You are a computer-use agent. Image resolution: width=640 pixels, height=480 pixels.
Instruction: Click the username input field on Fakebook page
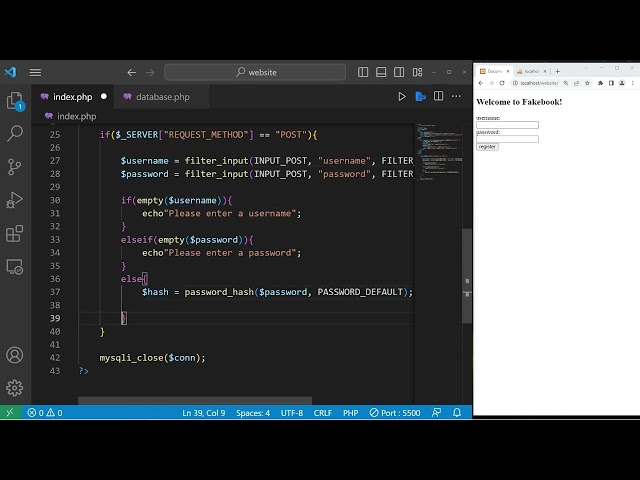pyautogui.click(x=507, y=125)
